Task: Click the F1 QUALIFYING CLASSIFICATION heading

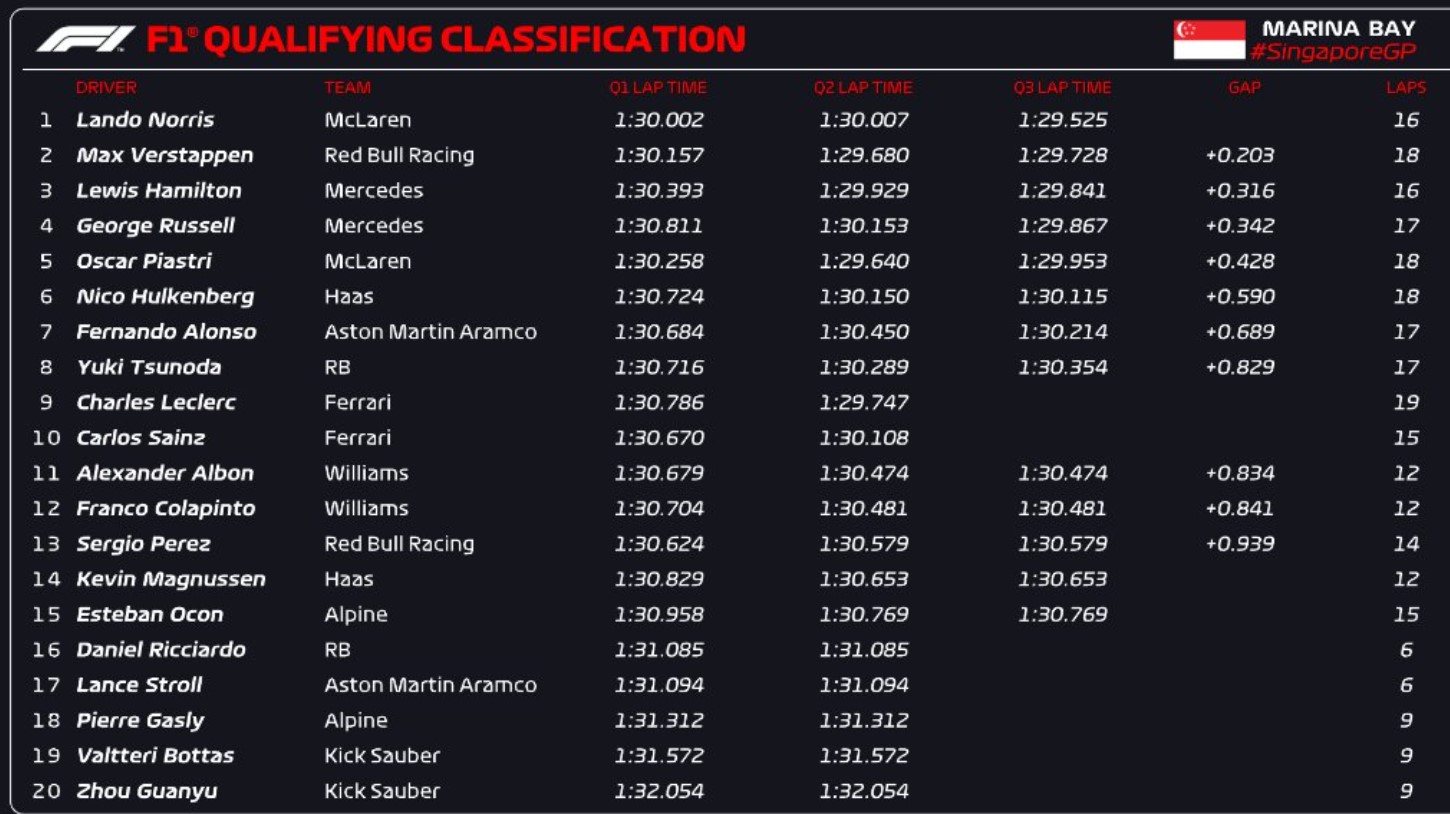Action: coord(446,40)
